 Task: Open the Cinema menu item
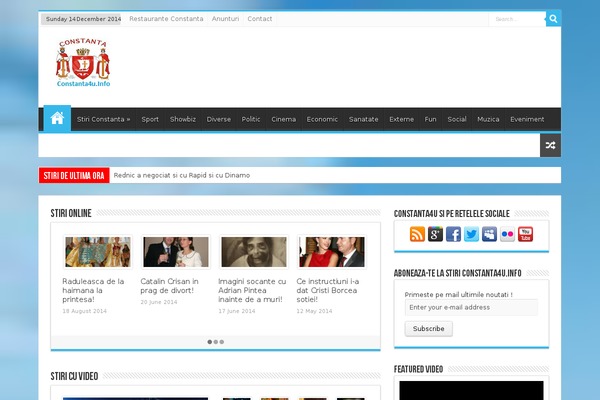point(284,119)
